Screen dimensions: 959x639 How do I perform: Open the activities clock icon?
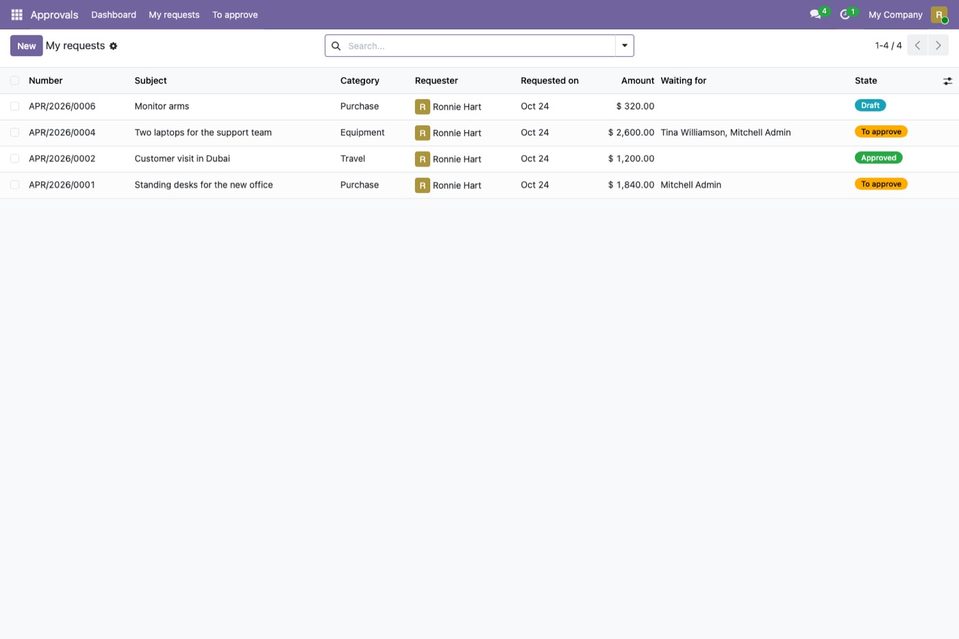[845, 14]
